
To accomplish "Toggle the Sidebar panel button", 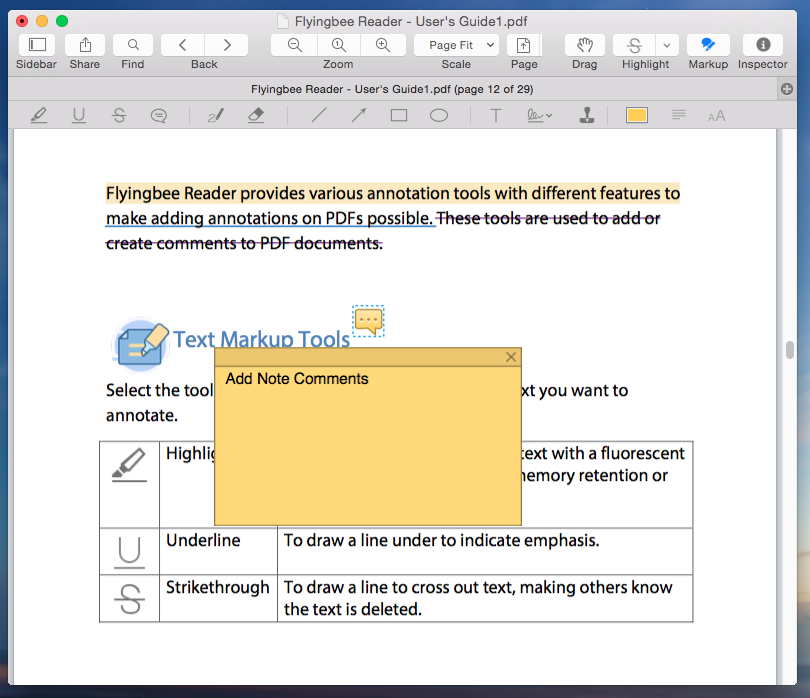I will coord(37,45).
